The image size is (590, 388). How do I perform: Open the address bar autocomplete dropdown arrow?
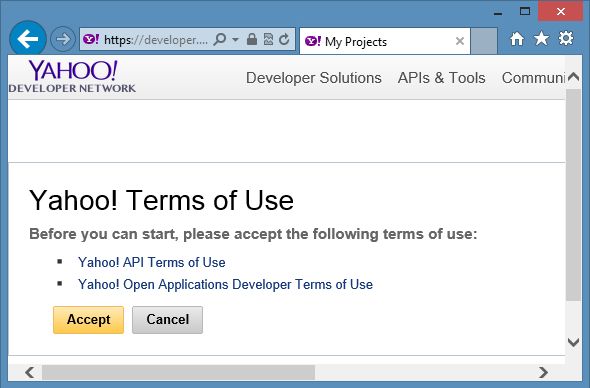[236, 39]
